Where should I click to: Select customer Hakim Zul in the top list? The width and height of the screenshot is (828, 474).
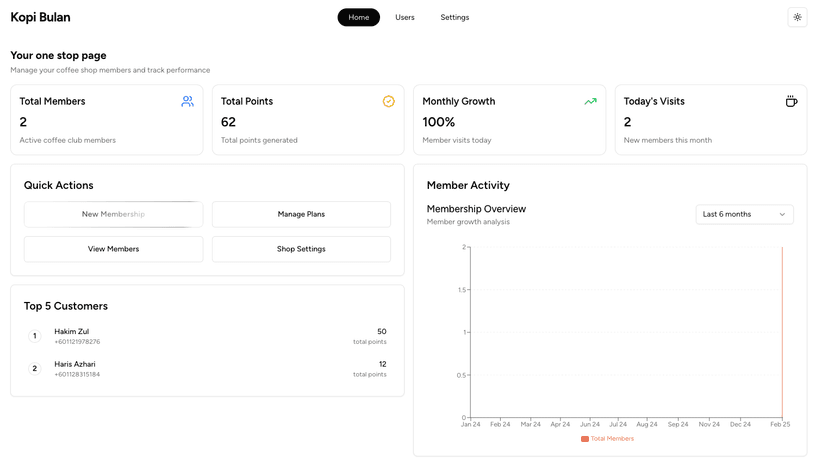[x=72, y=332]
